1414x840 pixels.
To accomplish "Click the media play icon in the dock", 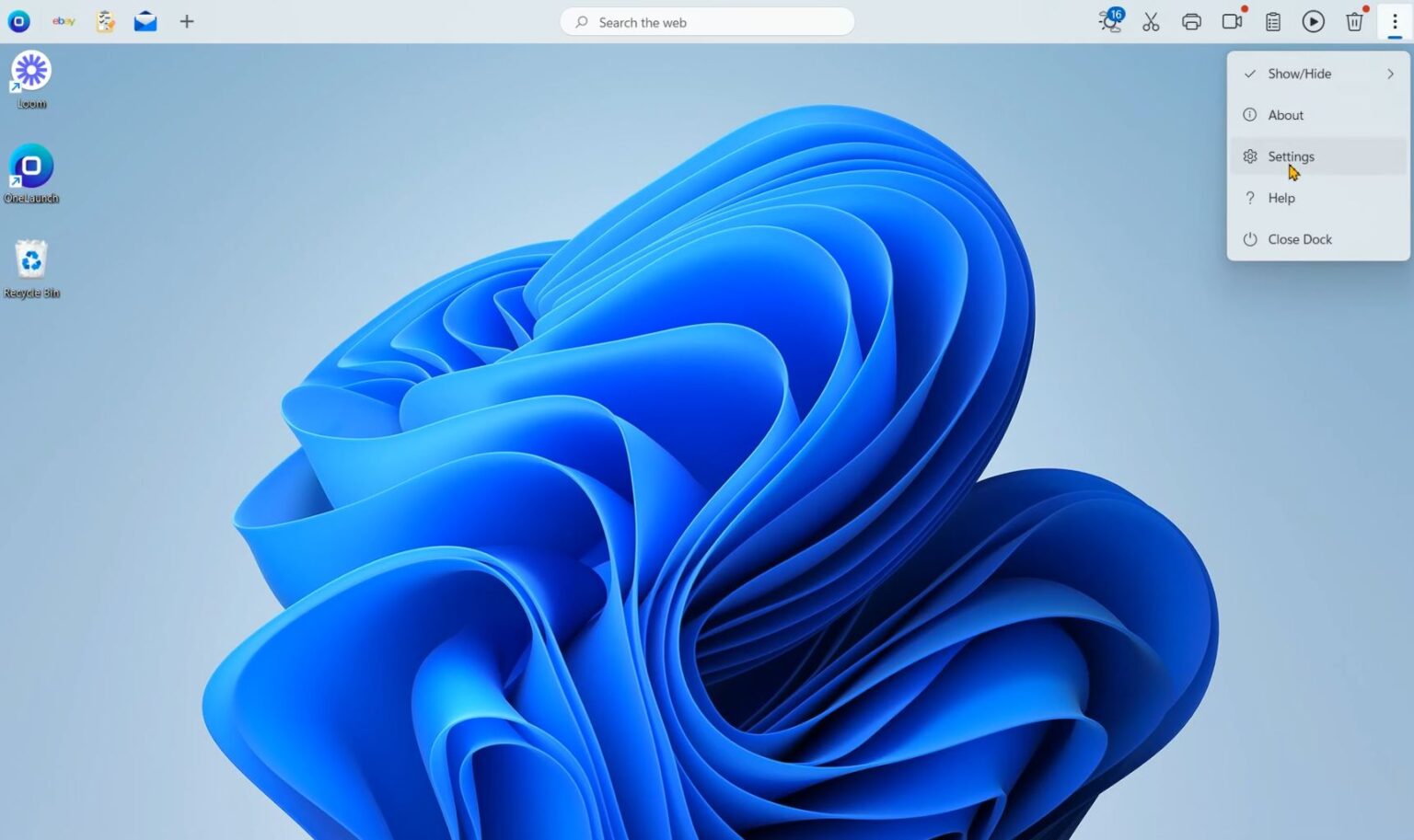I will tap(1313, 21).
